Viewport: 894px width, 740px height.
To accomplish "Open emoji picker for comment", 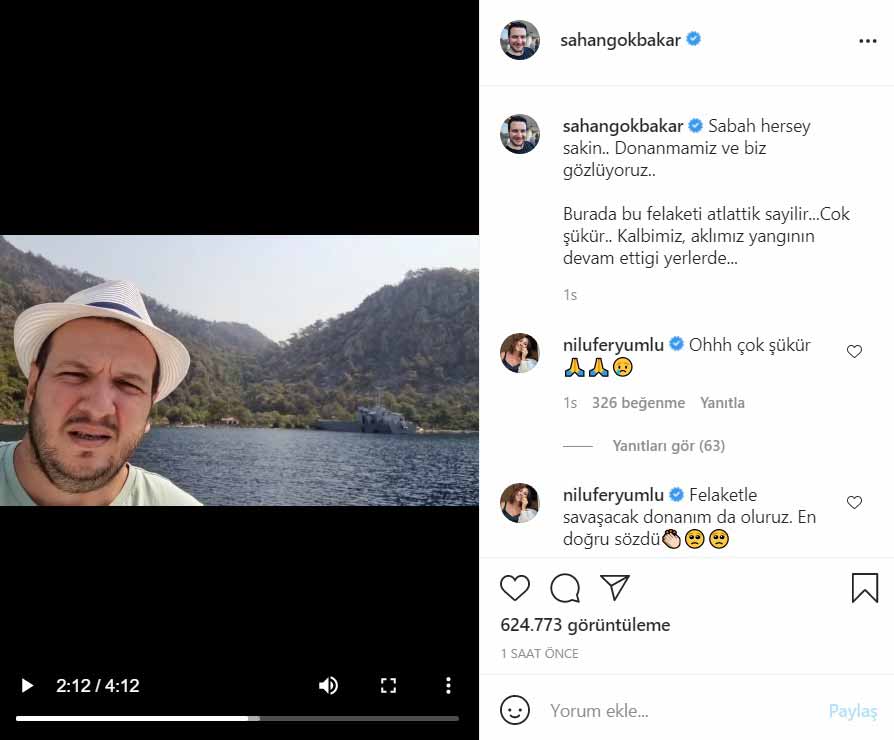I will [514, 711].
